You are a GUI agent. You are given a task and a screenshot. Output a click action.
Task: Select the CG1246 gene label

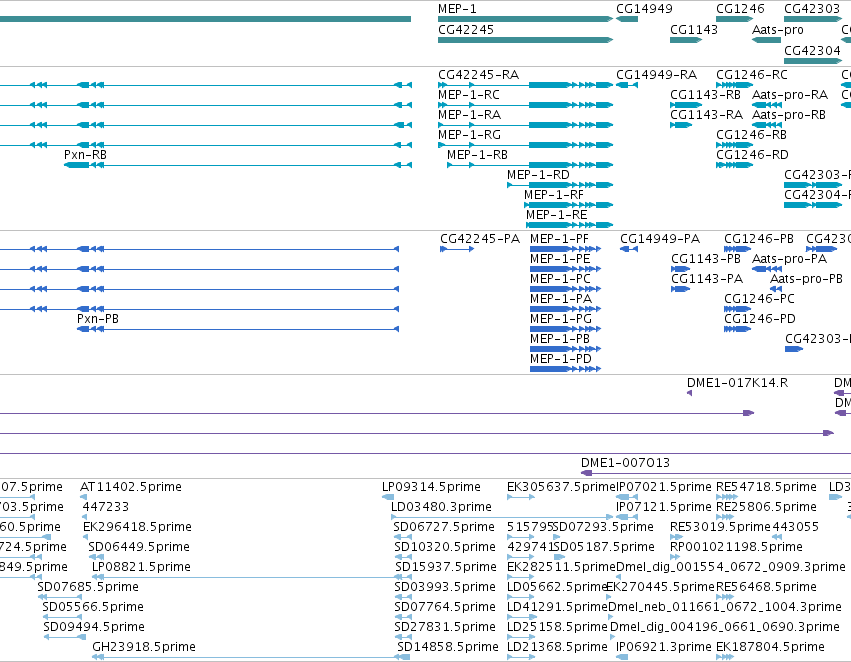click(x=740, y=9)
